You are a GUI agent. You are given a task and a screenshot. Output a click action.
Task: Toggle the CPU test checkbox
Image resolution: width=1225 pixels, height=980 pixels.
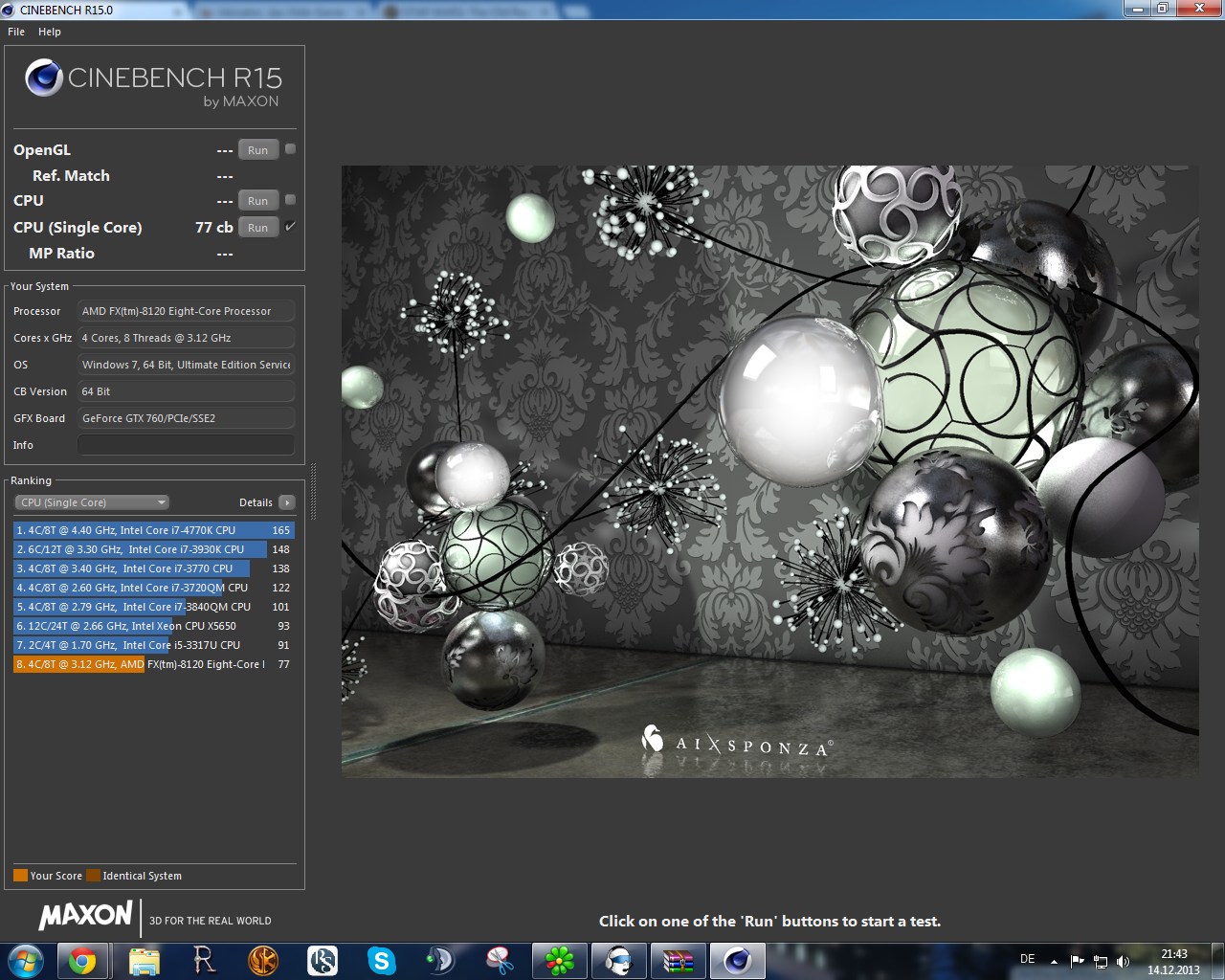(x=290, y=200)
